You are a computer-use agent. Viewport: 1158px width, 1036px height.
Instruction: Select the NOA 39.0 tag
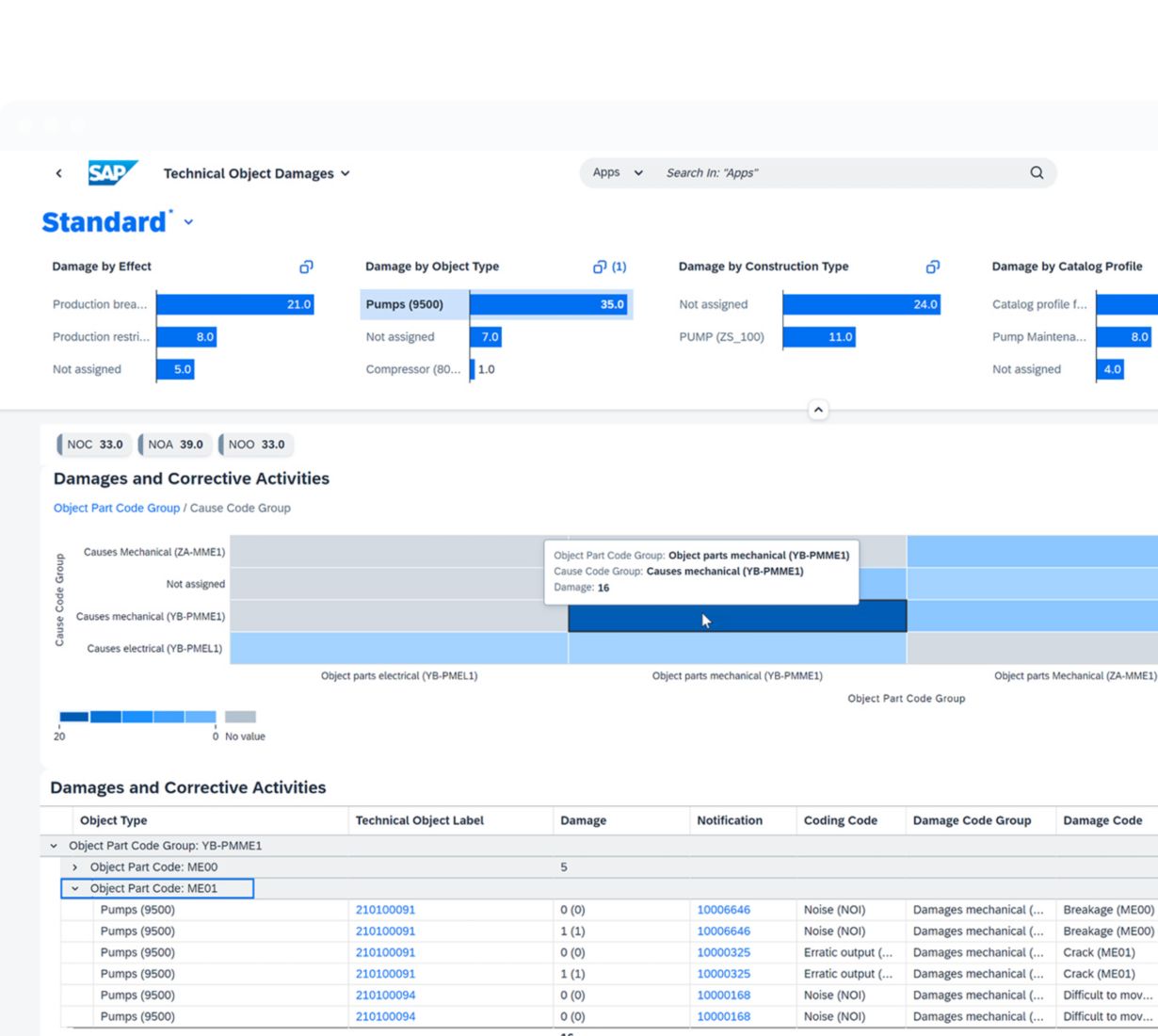coord(175,445)
